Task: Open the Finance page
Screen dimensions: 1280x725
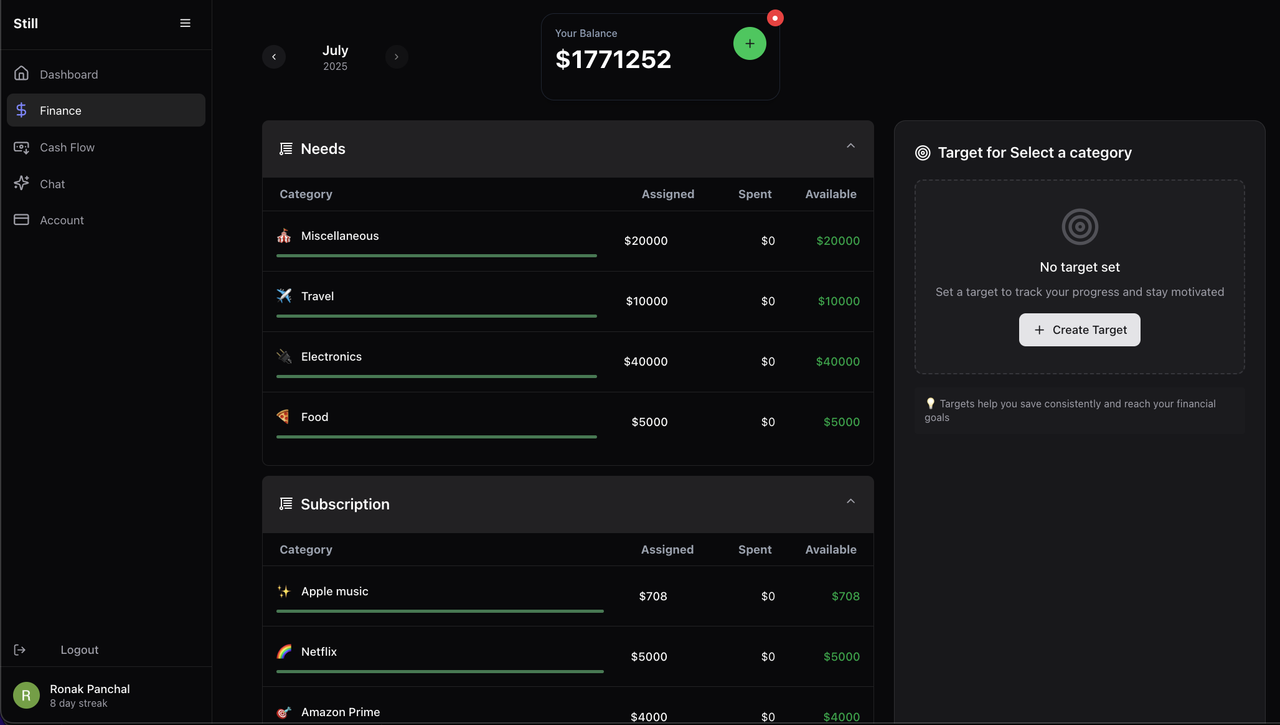Action: tap(106, 110)
